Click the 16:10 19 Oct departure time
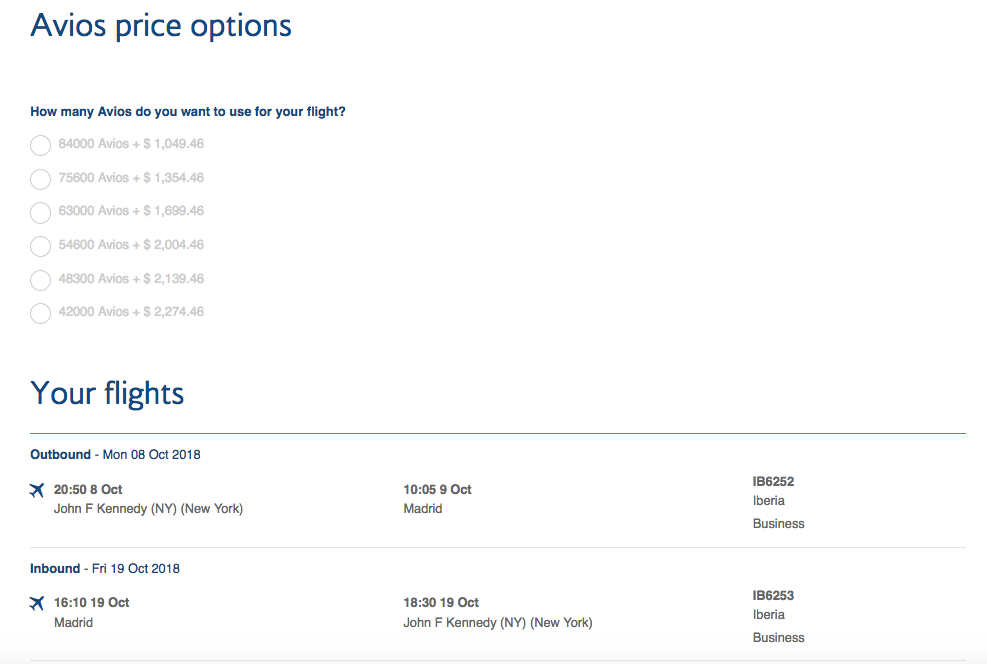The width and height of the screenshot is (987, 664). [x=91, y=602]
